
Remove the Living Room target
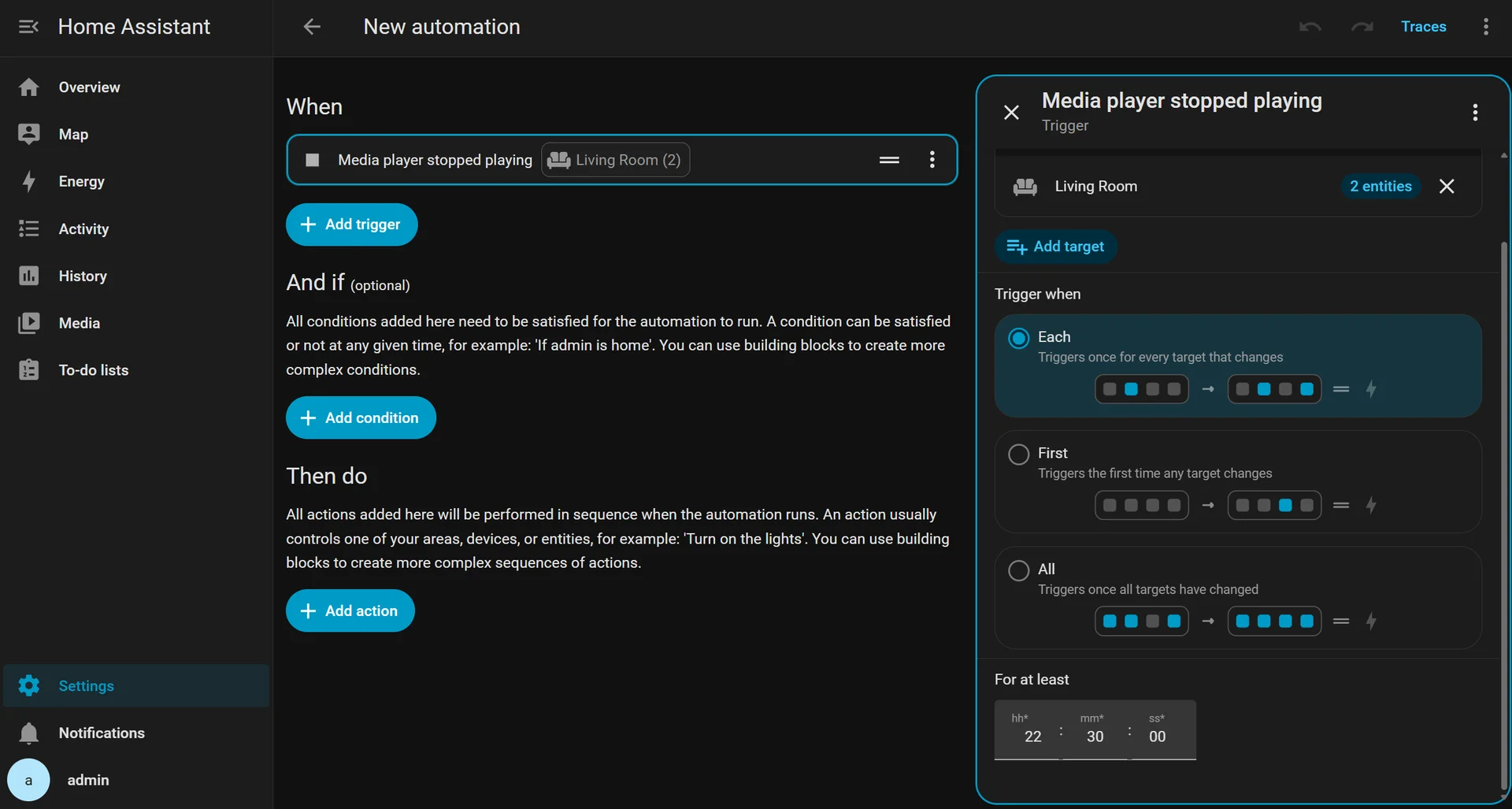coord(1447,187)
